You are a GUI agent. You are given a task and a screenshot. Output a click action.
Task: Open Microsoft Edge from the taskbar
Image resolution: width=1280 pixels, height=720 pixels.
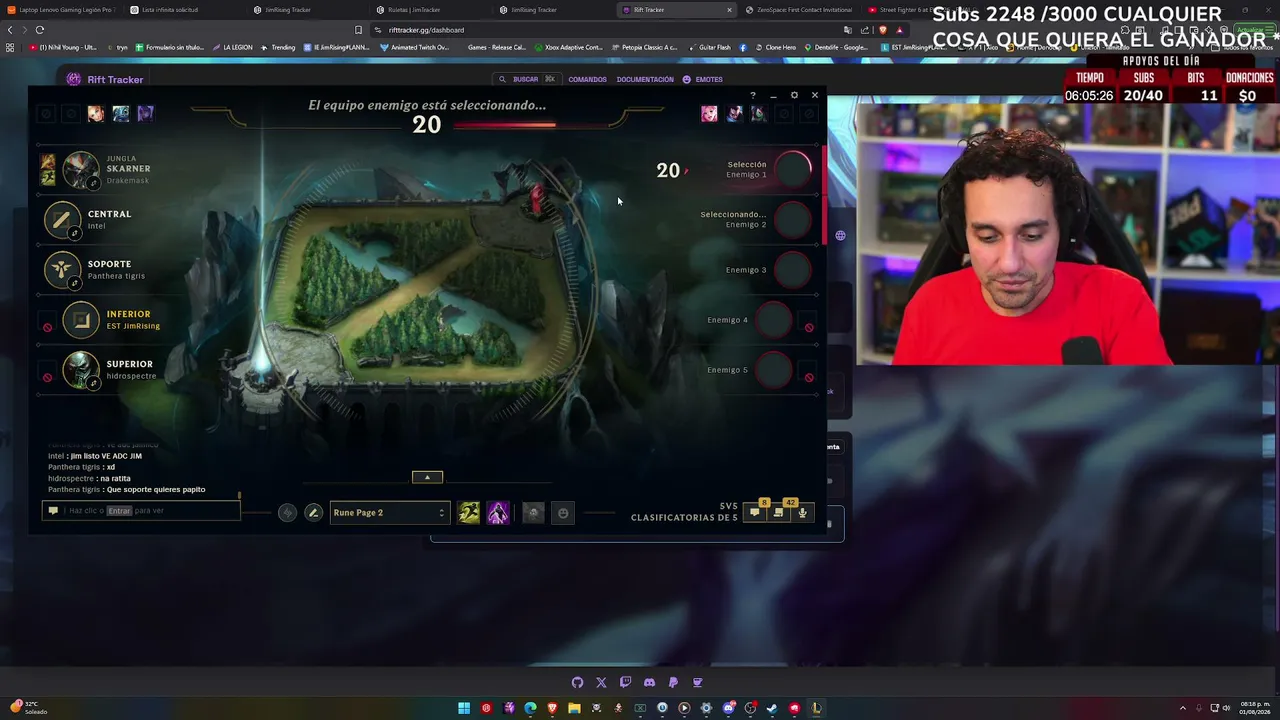point(530,709)
